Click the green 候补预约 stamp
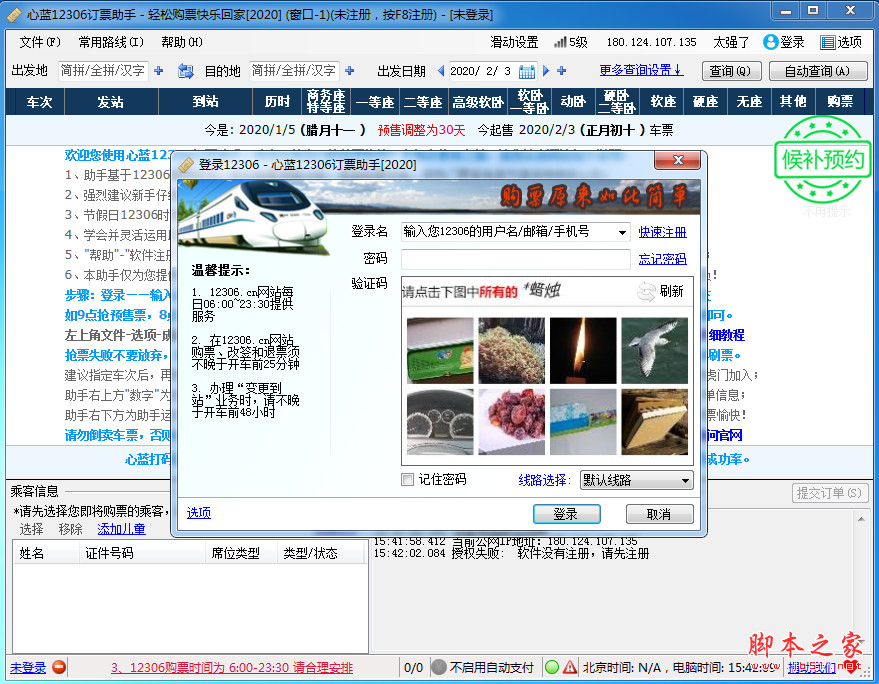This screenshot has width=879, height=684. click(x=822, y=160)
